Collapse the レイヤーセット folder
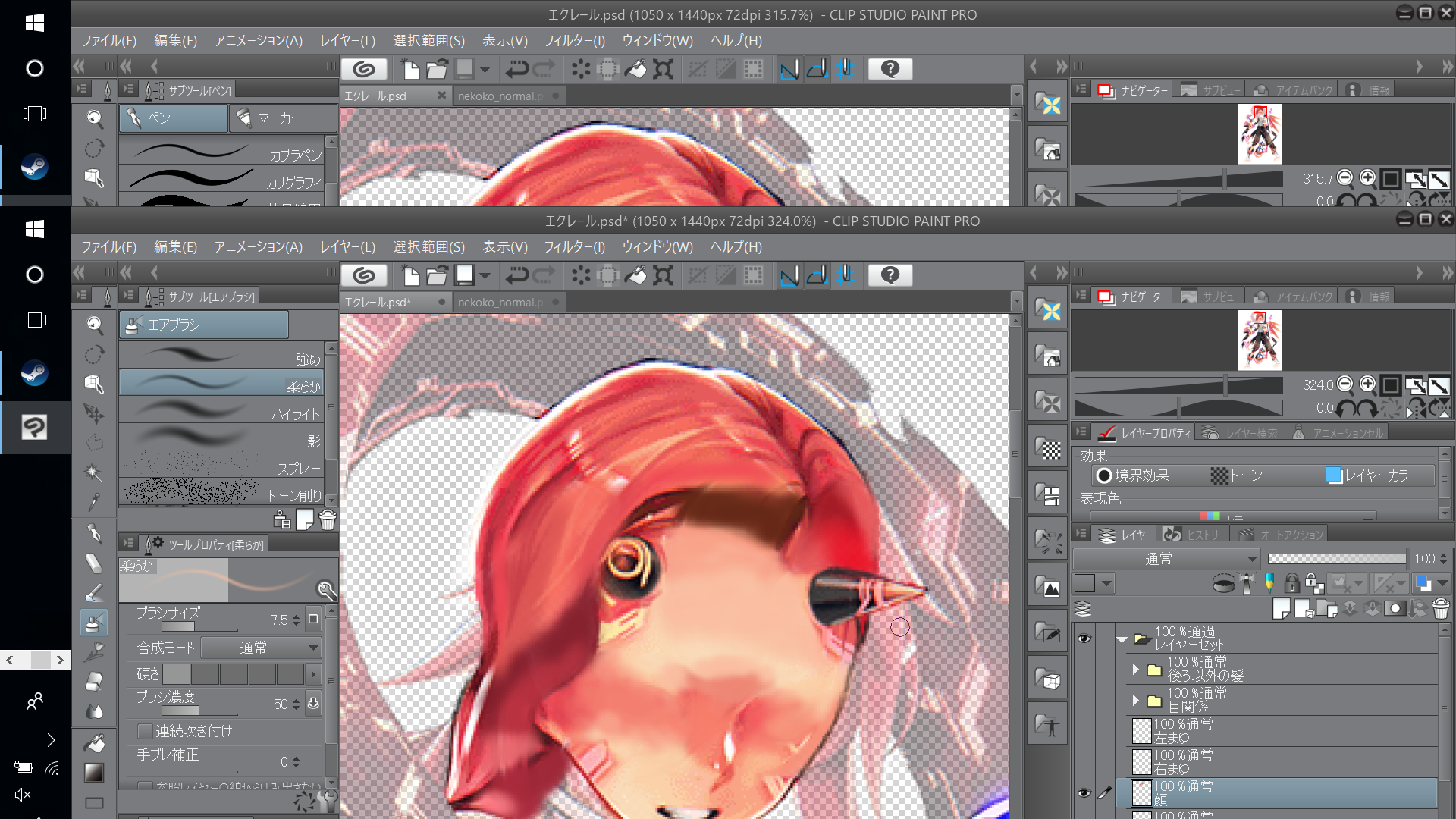Image resolution: width=1456 pixels, height=819 pixels. pos(1122,640)
